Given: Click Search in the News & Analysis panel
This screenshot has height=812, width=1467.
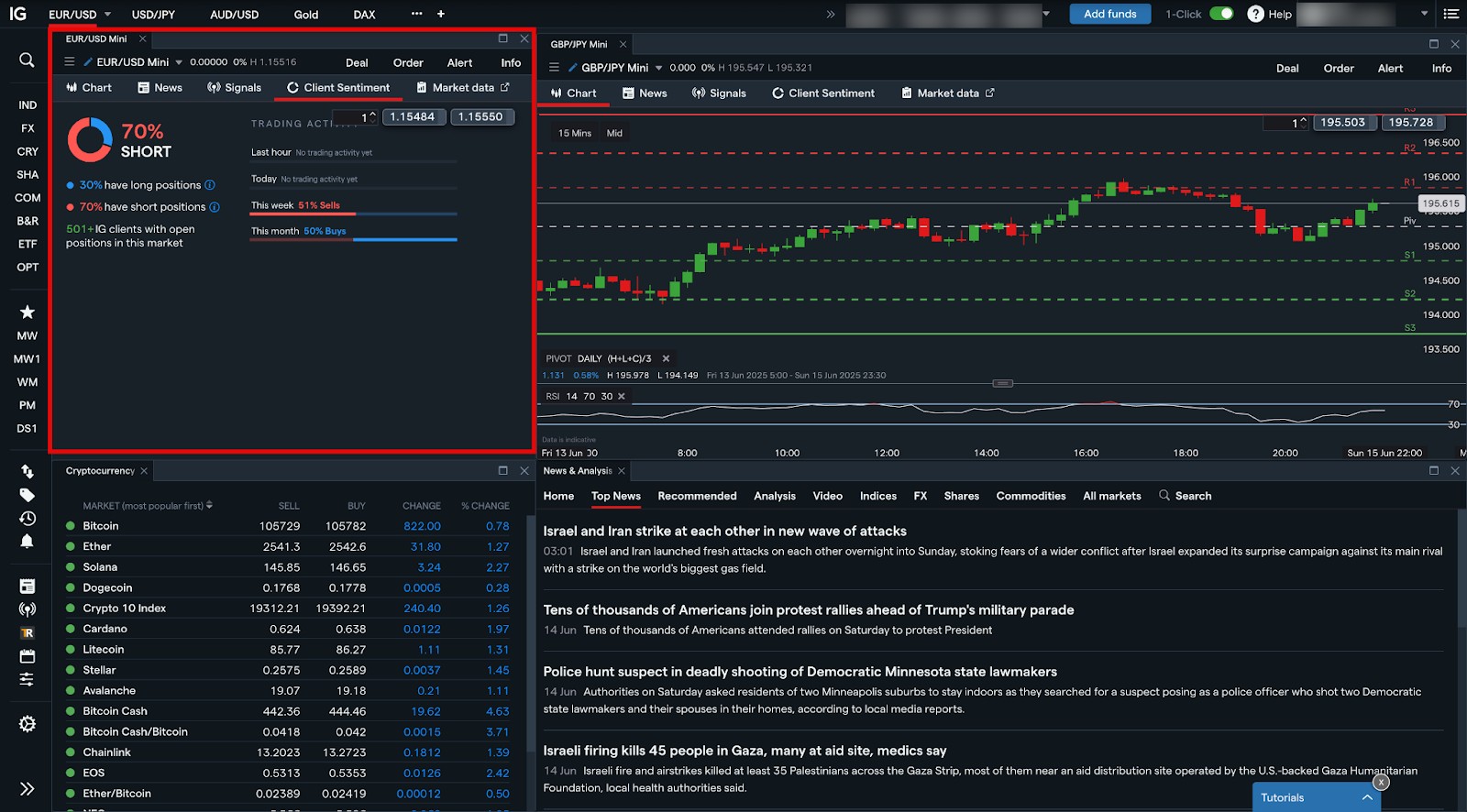Looking at the screenshot, I should click(x=1186, y=496).
